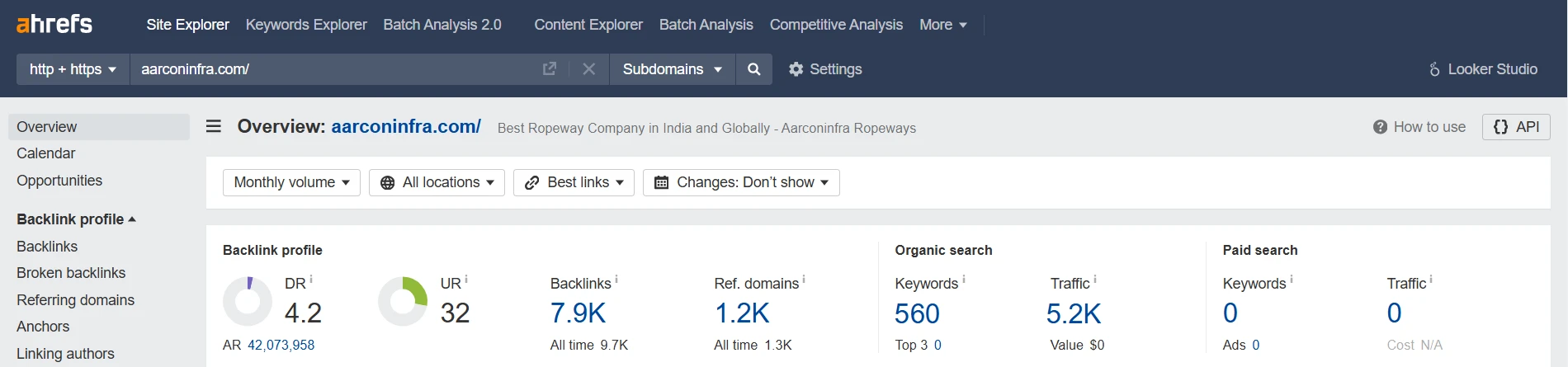Image resolution: width=1568 pixels, height=367 pixels.
Task: Click the How to use help icon
Action: pyautogui.click(x=1380, y=127)
